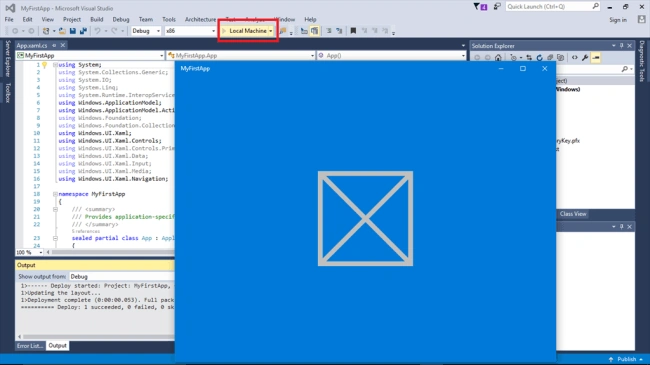
Task: Click the Undo arrow icon
Action: [x=97, y=31]
